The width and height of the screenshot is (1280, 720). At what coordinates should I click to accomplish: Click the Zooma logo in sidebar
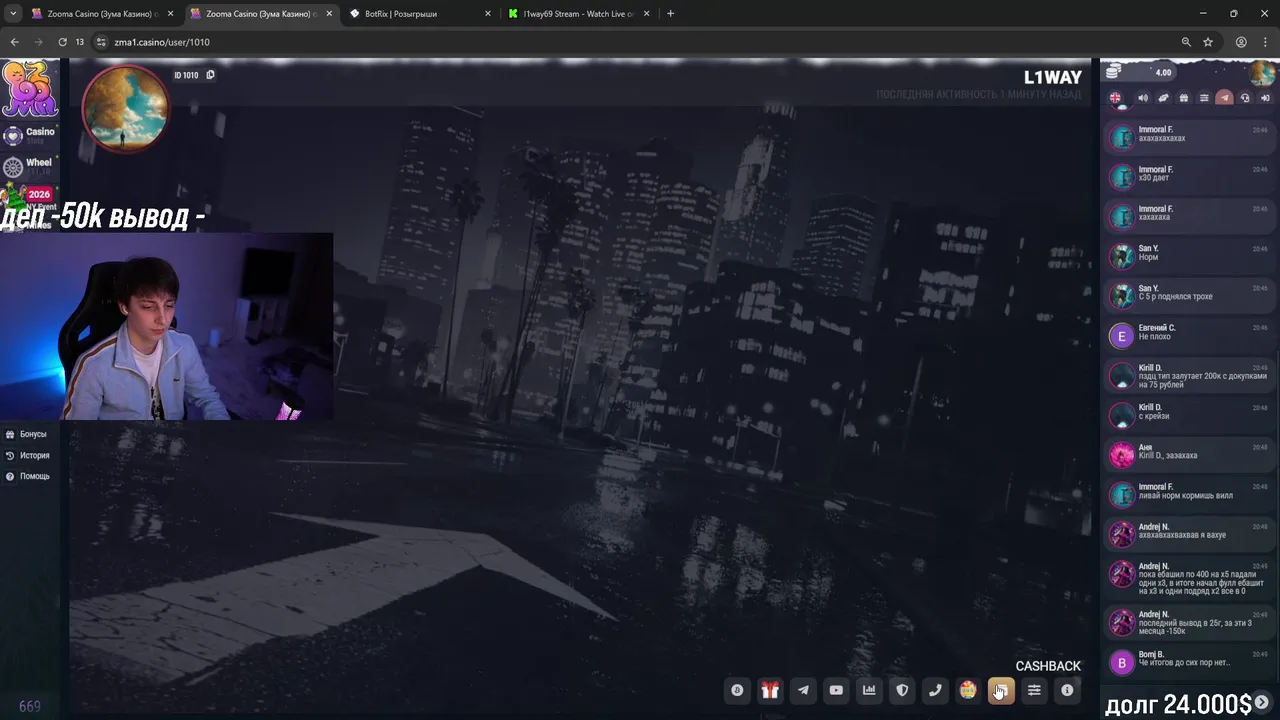29,89
